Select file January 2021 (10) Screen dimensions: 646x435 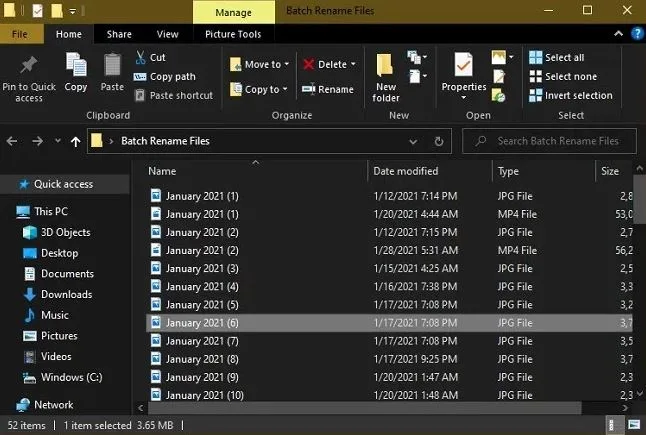pyautogui.click(x=389, y=395)
